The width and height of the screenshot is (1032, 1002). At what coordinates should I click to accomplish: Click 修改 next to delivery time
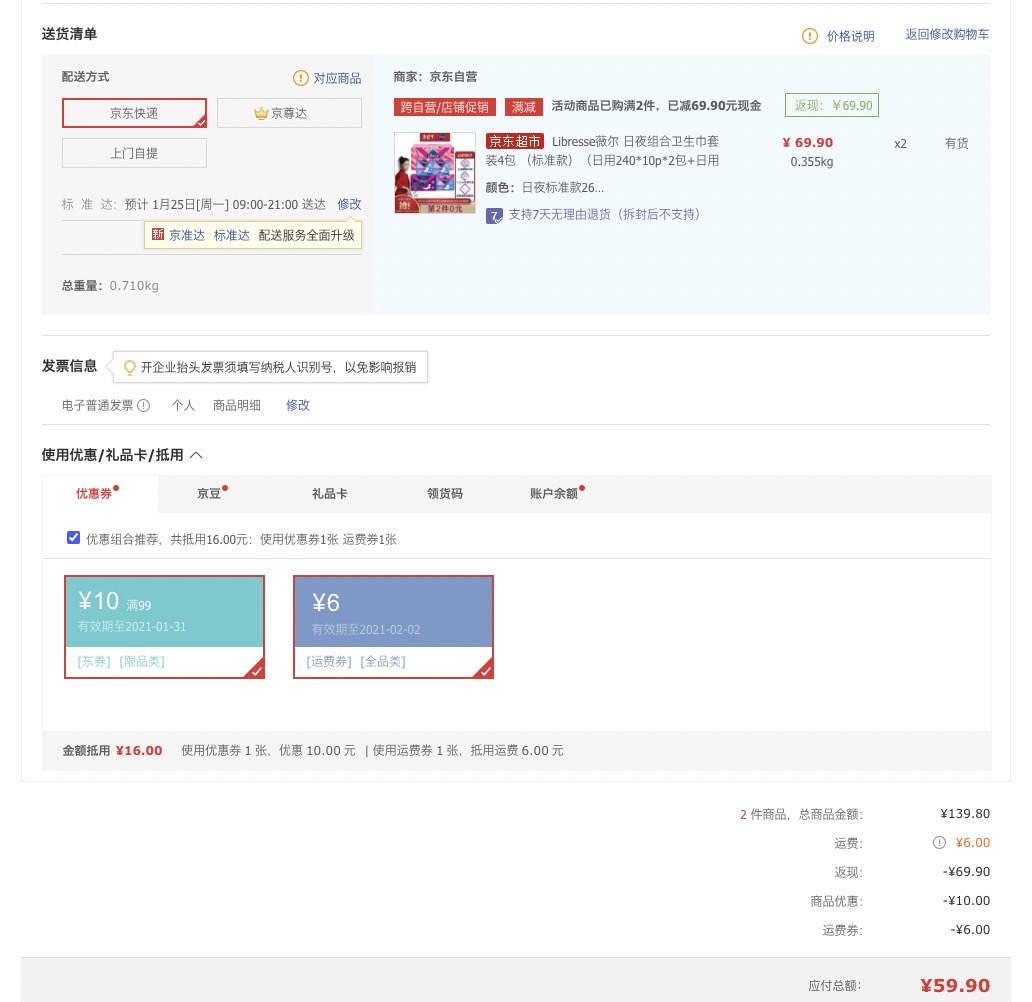(349, 204)
